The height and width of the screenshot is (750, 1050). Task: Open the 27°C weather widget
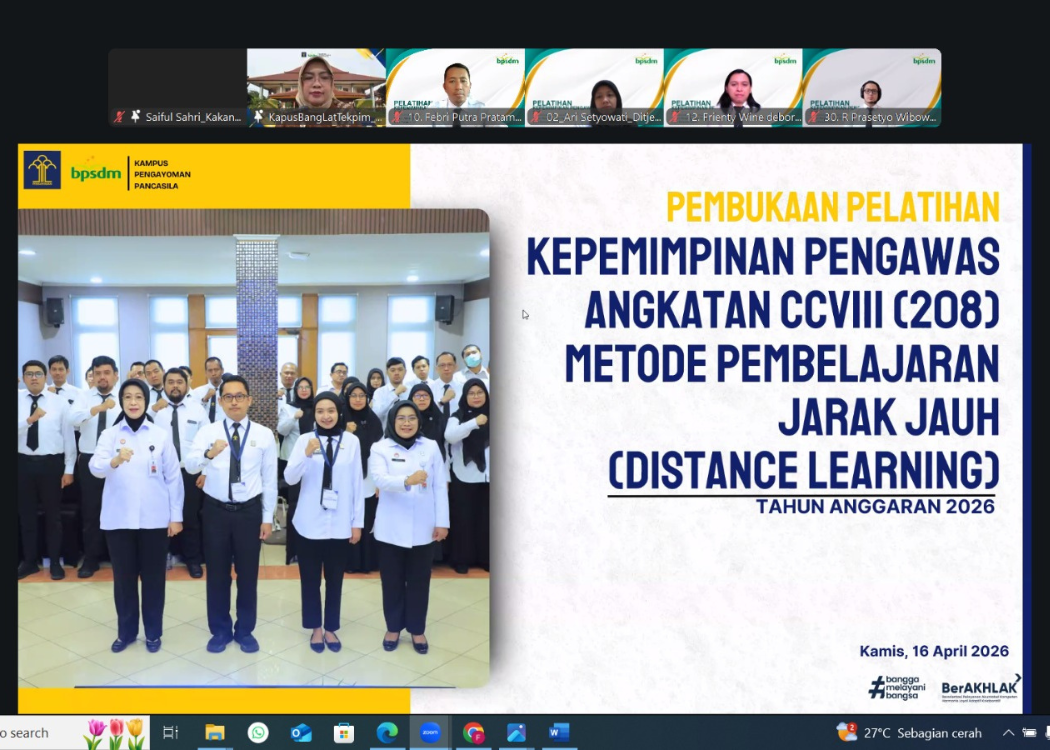point(909,733)
